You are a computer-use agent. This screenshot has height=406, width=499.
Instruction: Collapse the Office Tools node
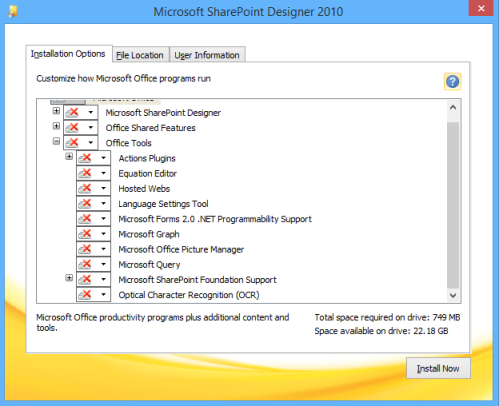tap(56, 141)
